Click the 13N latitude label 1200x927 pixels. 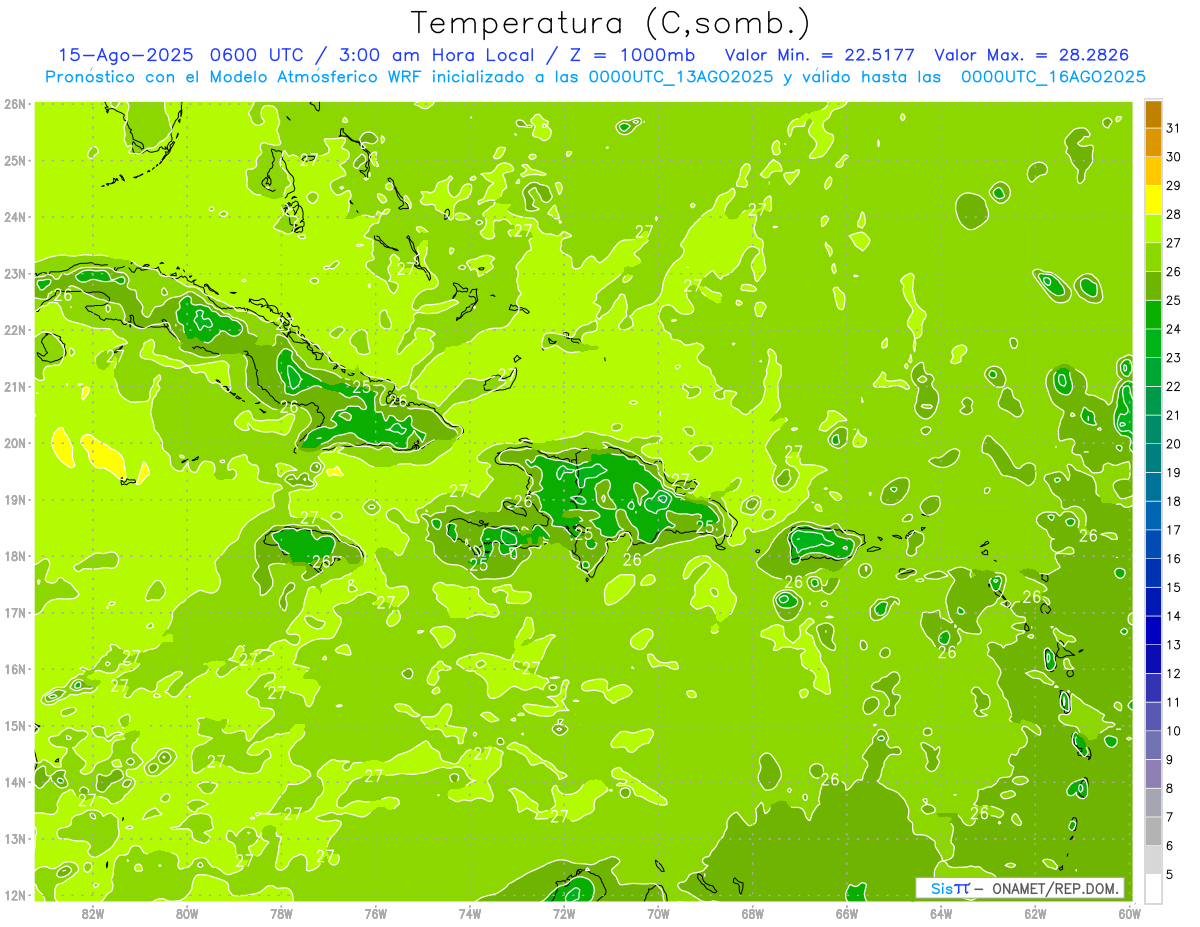click(x=15, y=838)
